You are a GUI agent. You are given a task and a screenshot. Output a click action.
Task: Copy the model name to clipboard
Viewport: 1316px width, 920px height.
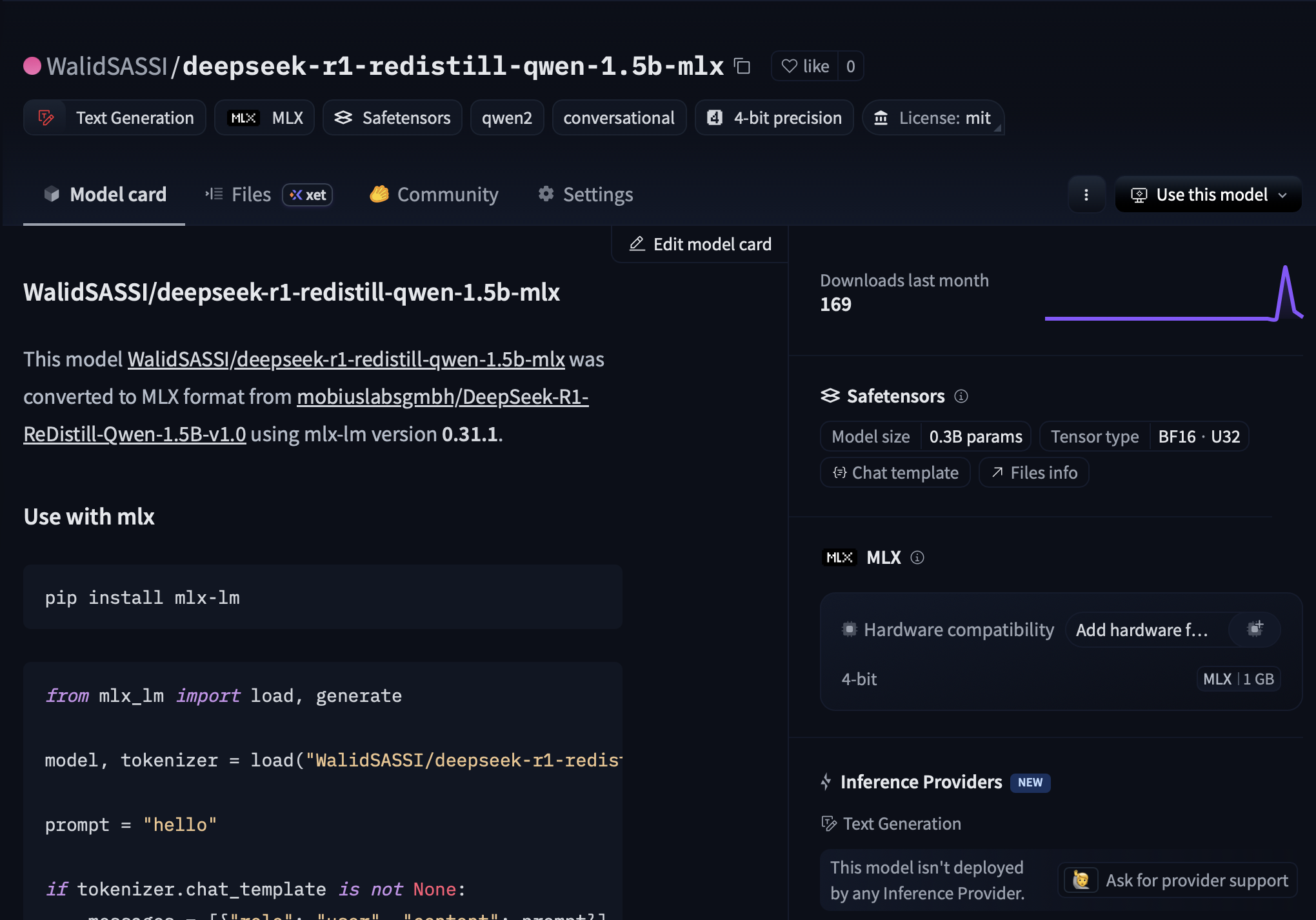(742, 66)
